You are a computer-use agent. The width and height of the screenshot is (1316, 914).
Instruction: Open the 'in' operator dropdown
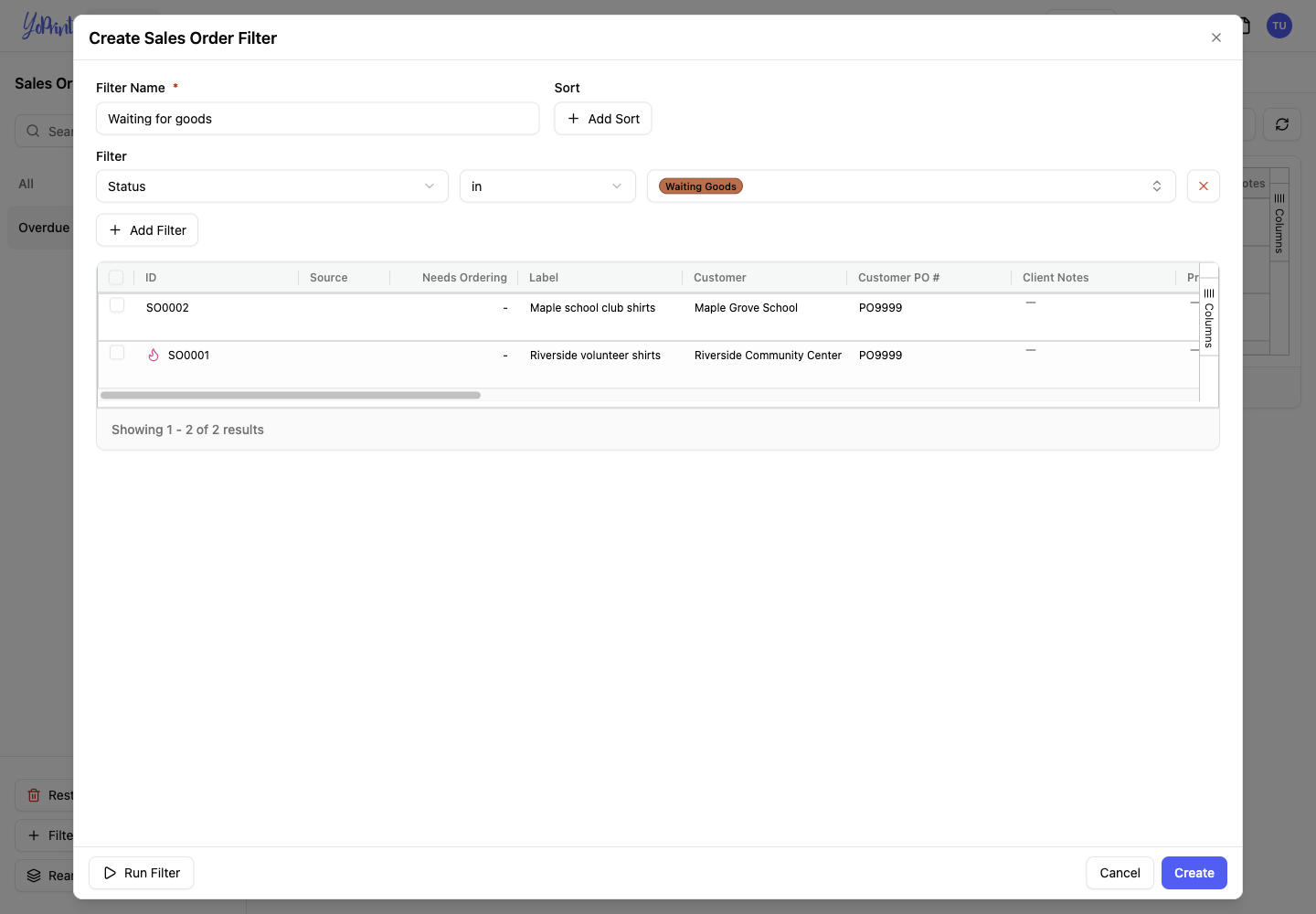(x=547, y=186)
